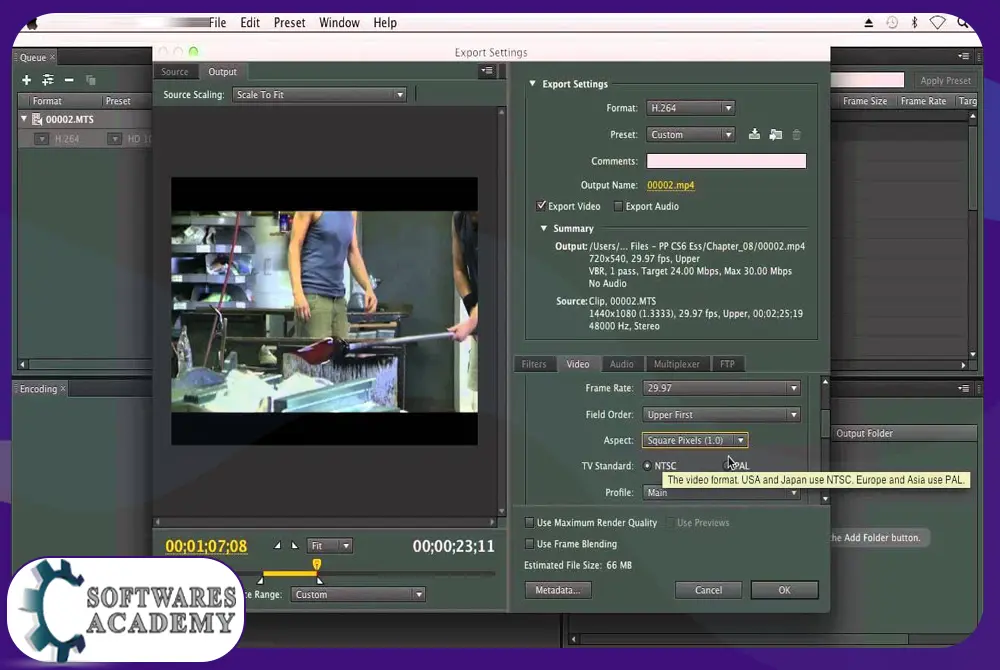Screen dimensions: 1000x670
Task: Open Source Scaling dropdown
Action: [x=320, y=94]
